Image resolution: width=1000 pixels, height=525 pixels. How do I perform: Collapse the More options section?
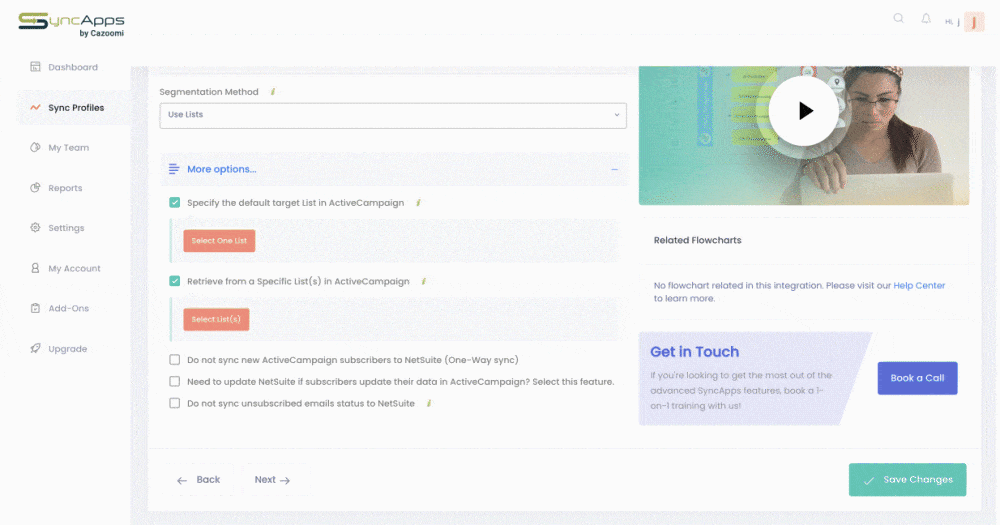click(x=615, y=170)
